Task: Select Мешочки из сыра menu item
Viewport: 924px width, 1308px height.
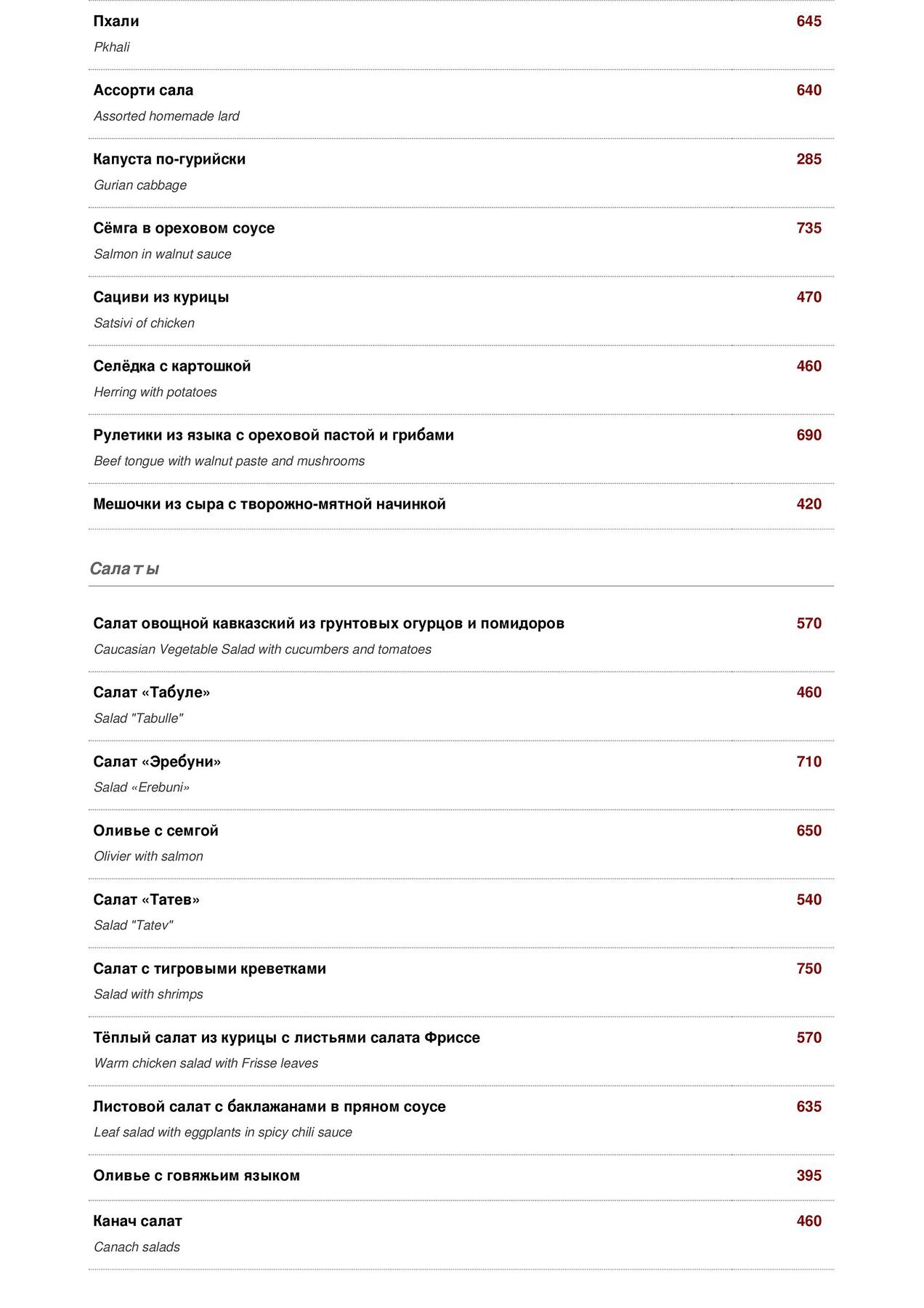Action: [269, 504]
